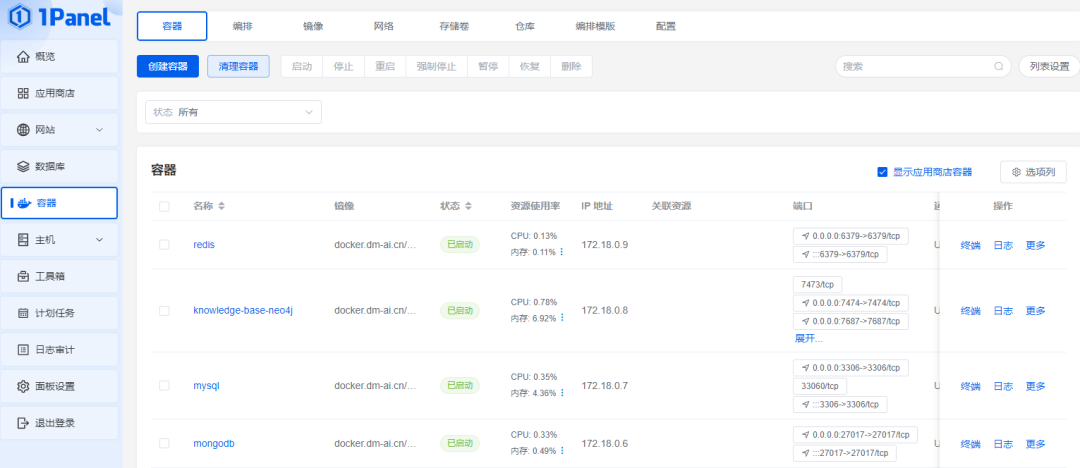Screen dimensions: 1080x468
Task: Click the 创建容器 button
Action: [x=168, y=67]
